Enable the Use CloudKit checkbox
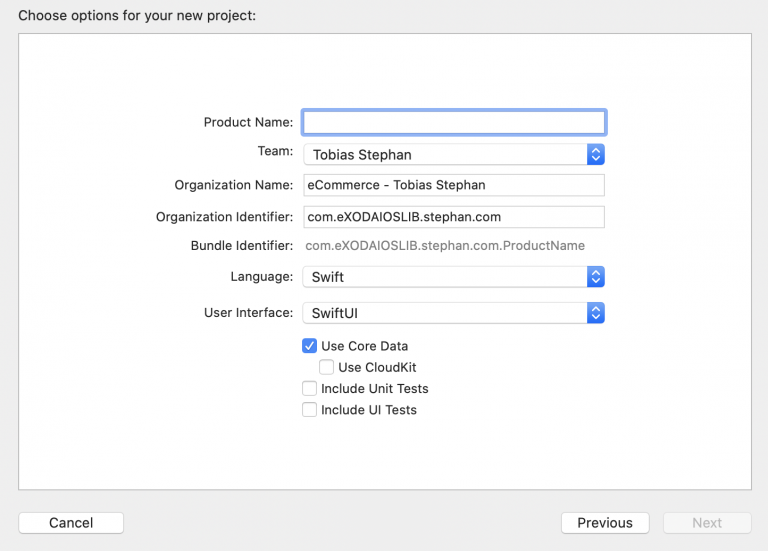Viewport: 768px width, 551px height. pos(327,367)
